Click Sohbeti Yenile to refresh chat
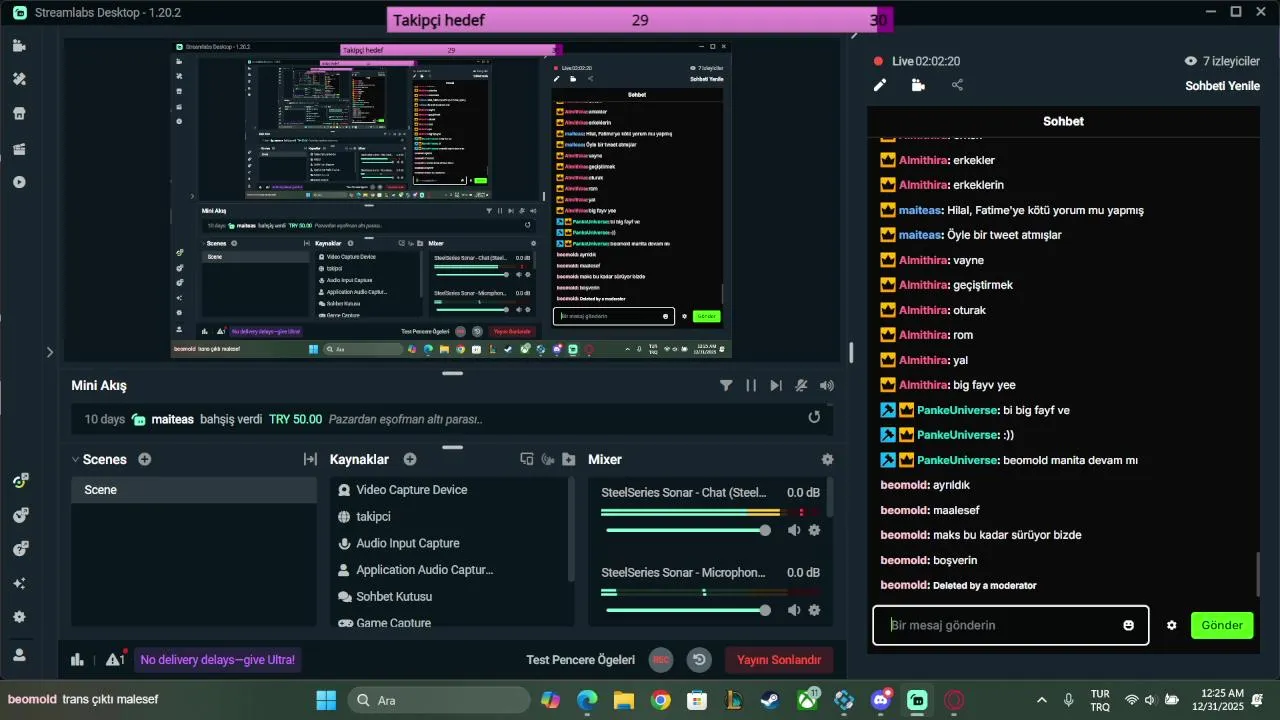The height and width of the screenshot is (720, 1280). (1222, 85)
